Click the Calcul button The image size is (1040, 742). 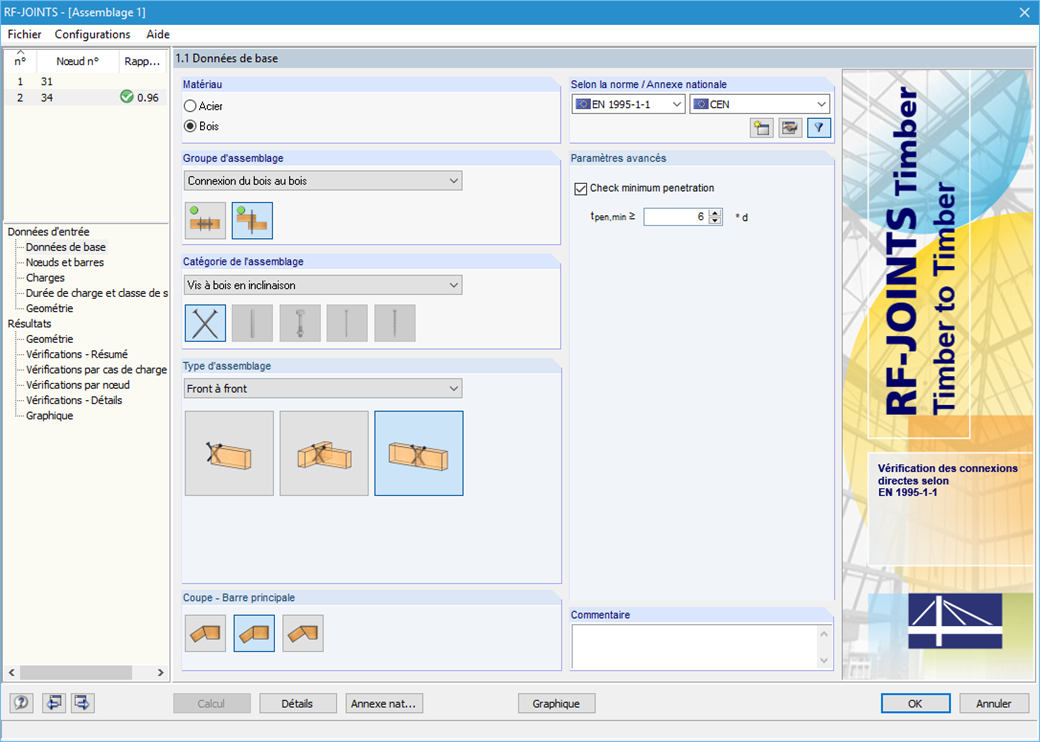tap(212, 704)
